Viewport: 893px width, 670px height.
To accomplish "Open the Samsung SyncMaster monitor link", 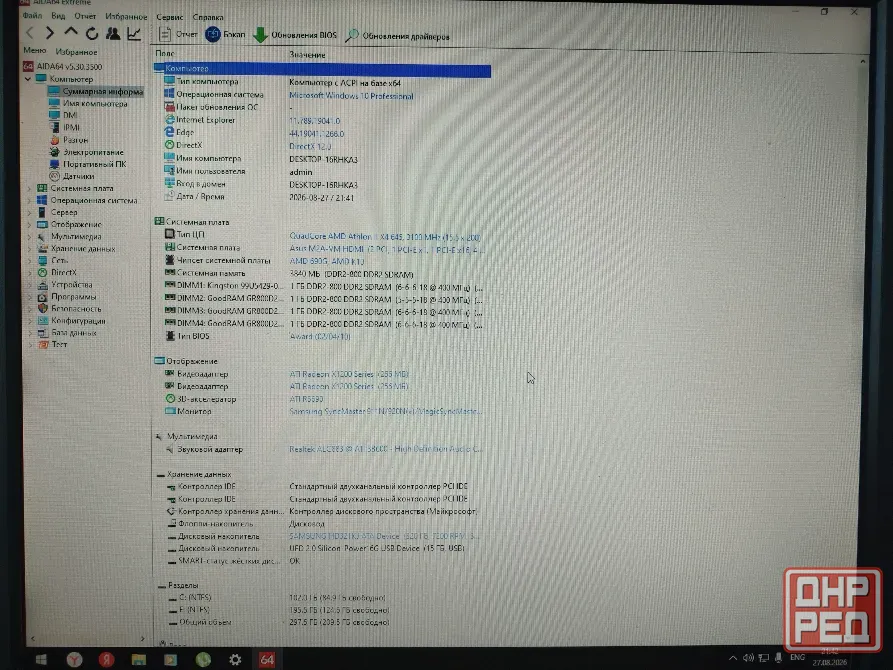I will click(386, 411).
